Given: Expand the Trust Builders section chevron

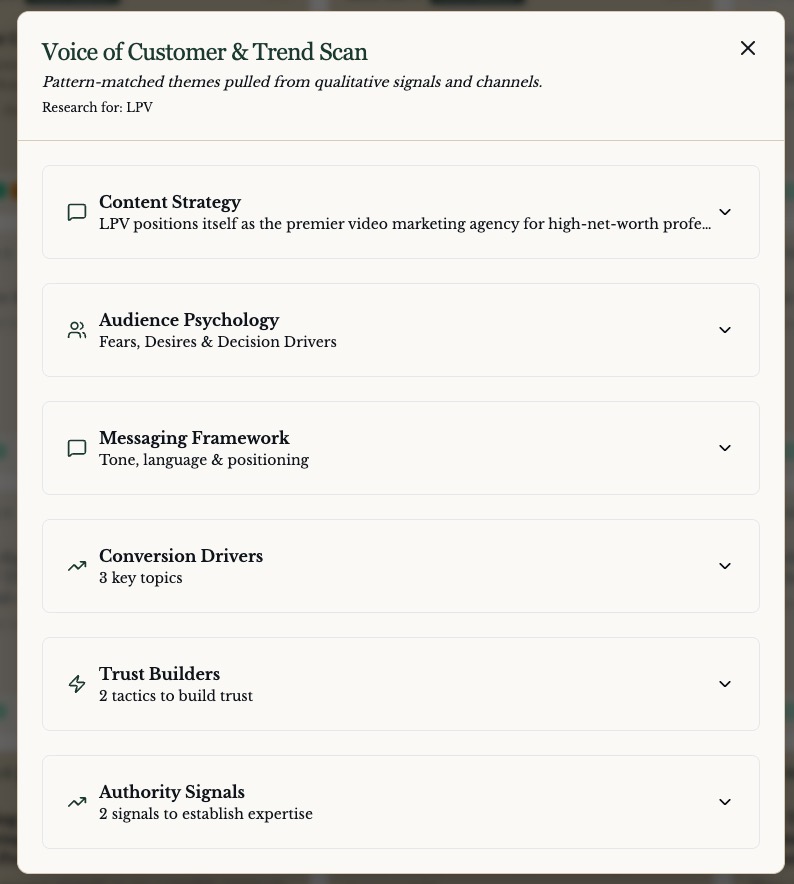Looking at the screenshot, I should [x=725, y=684].
